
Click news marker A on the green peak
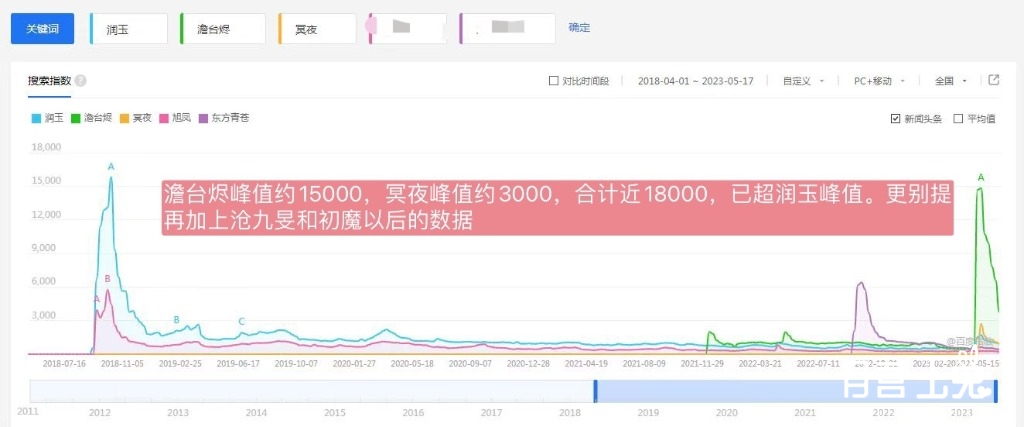click(980, 178)
